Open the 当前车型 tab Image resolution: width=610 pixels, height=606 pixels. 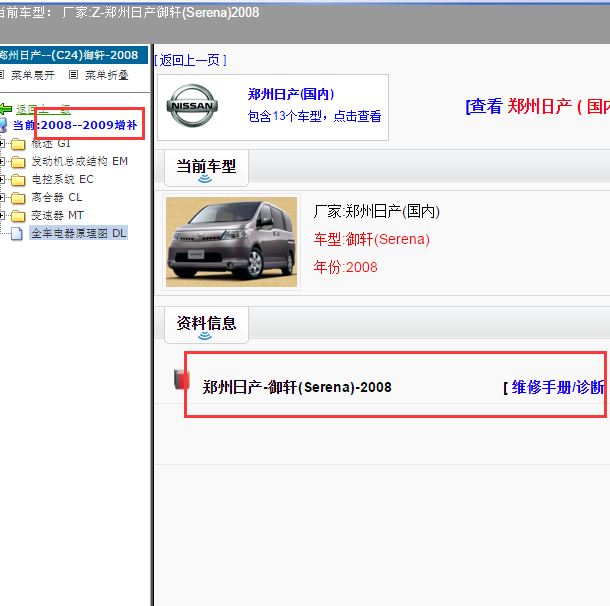206,168
